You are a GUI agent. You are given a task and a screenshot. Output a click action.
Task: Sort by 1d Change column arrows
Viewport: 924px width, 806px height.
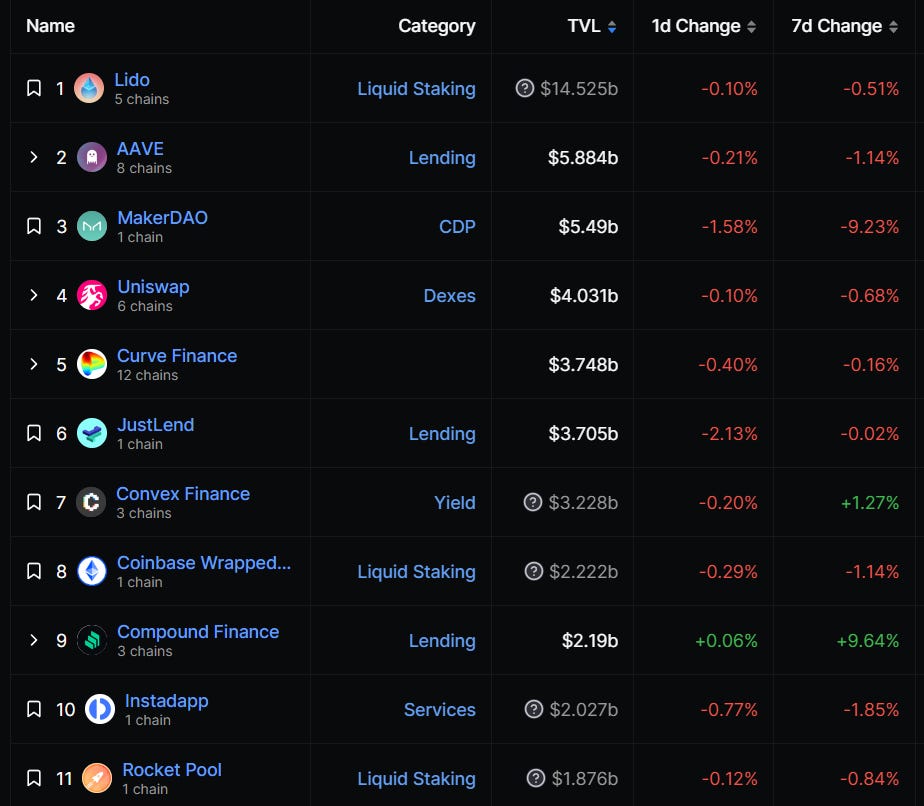[751, 27]
